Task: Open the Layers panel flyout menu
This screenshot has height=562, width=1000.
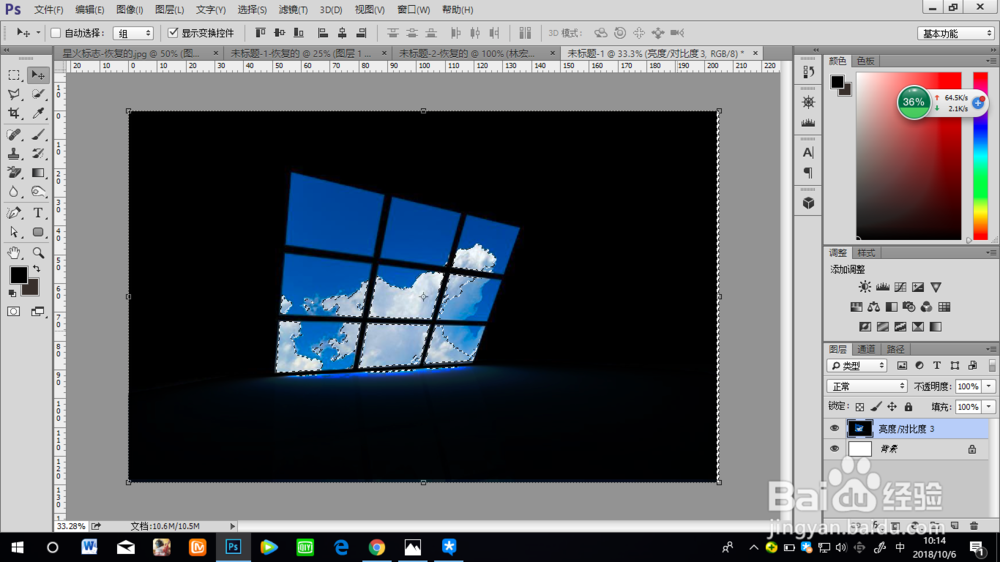Action: click(x=991, y=349)
